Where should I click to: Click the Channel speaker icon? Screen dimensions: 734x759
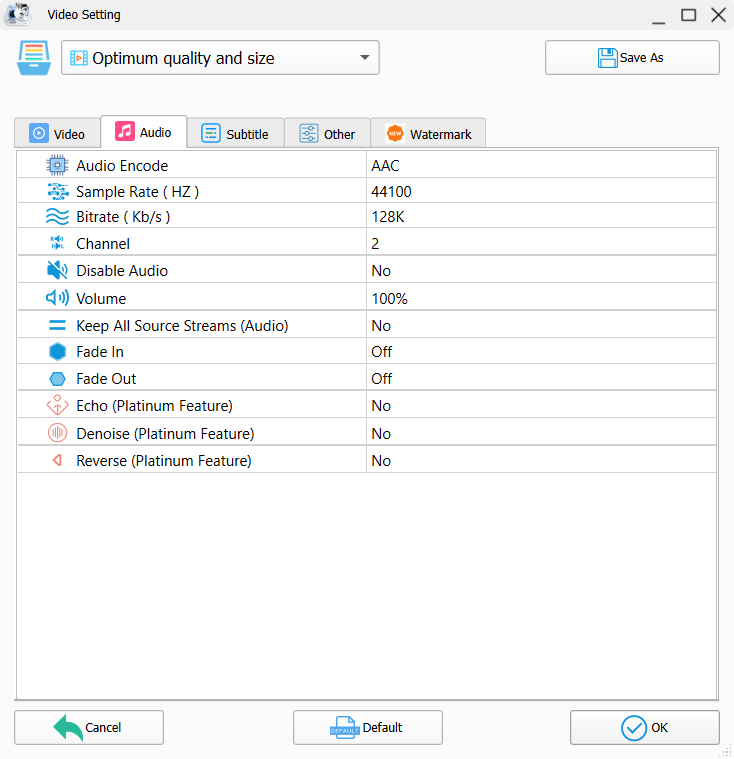57,243
